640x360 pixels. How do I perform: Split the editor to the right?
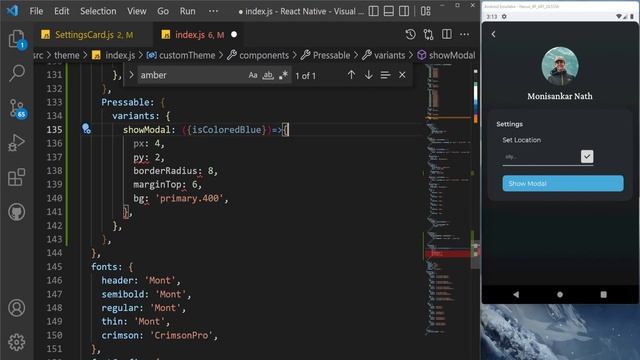447,34
